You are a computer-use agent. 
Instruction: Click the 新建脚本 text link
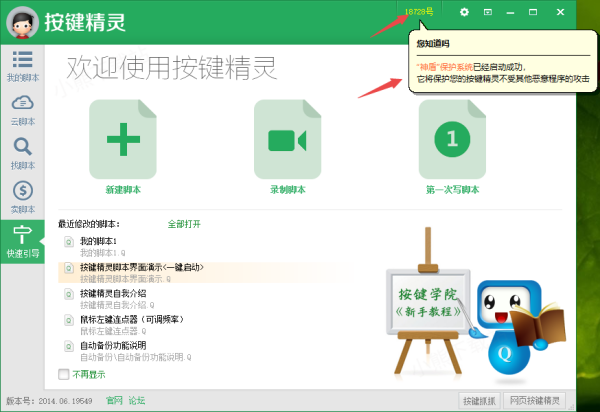pos(123,190)
